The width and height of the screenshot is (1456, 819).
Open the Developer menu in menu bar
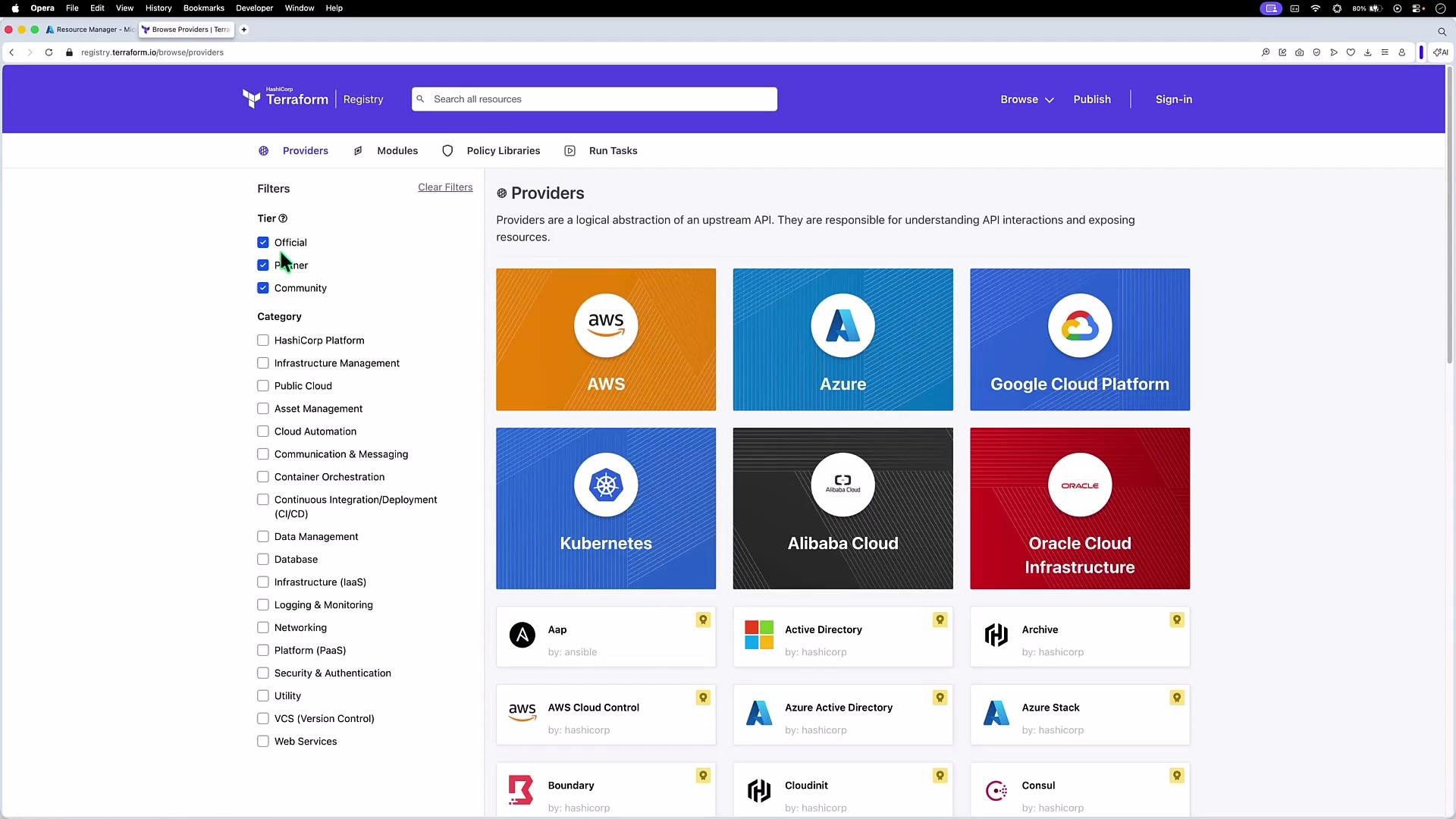click(254, 8)
